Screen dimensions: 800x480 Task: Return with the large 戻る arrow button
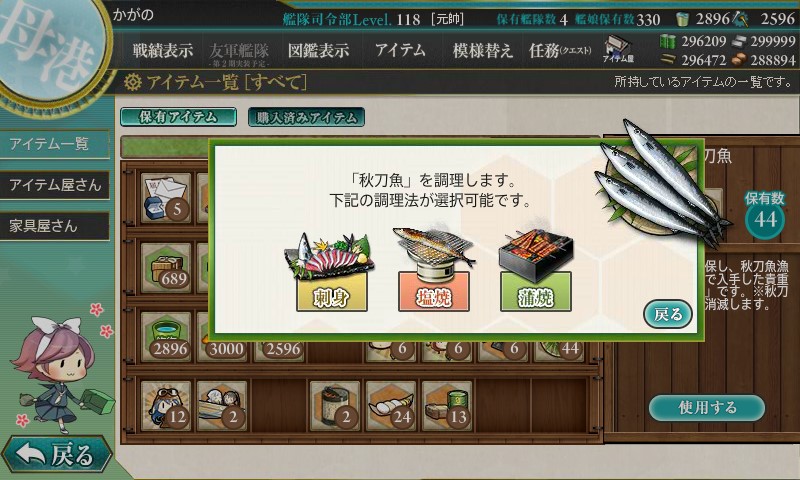pyautogui.click(x=56, y=454)
